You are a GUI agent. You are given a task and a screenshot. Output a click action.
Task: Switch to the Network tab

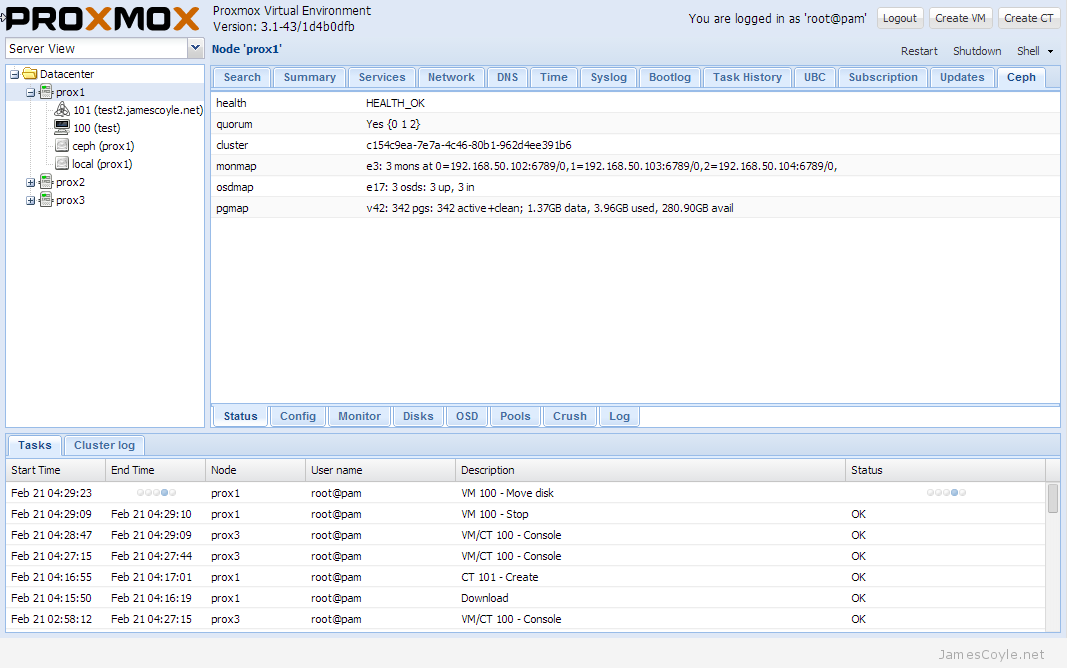pos(451,78)
